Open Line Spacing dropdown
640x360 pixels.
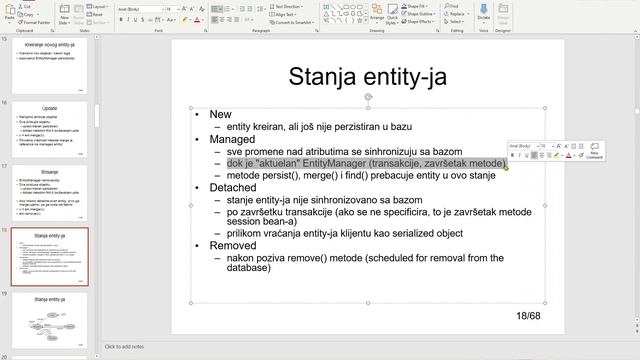[x=261, y=9]
